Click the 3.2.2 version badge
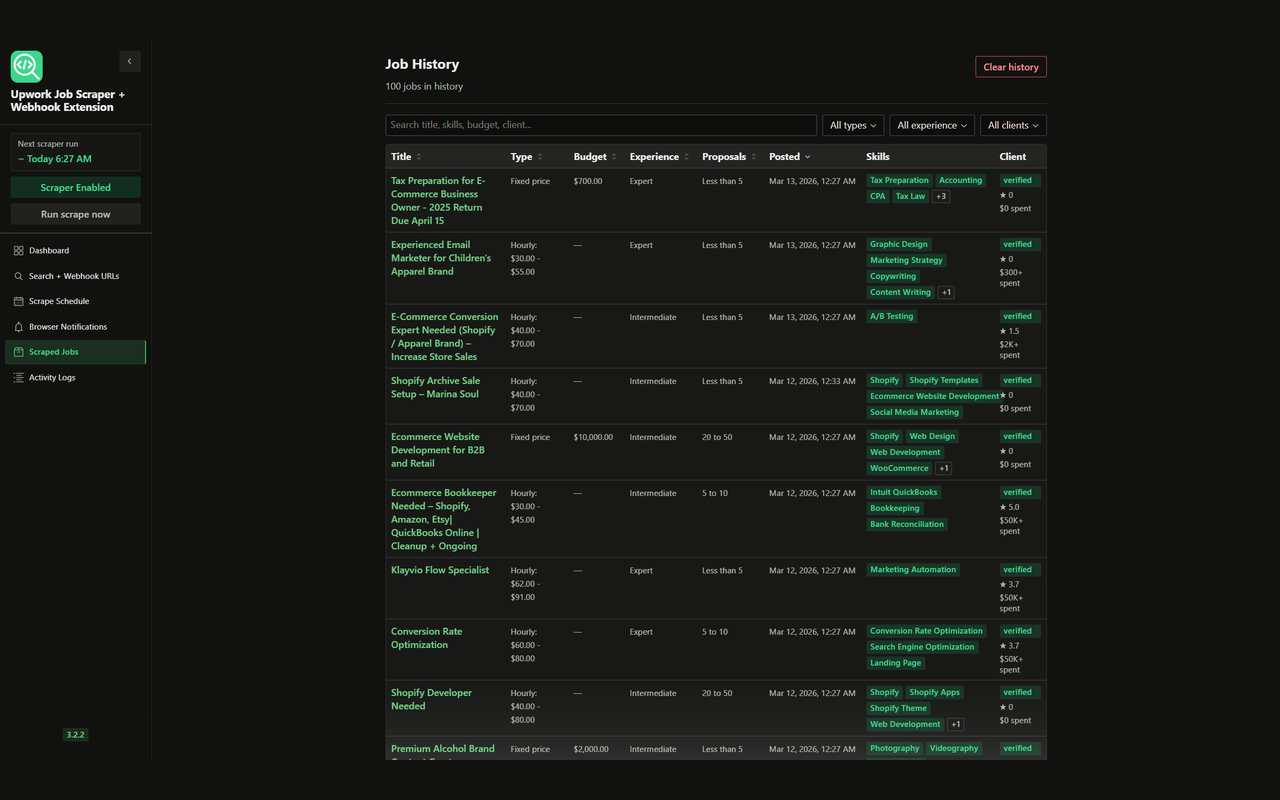The image size is (1280, 800). [x=76, y=735]
